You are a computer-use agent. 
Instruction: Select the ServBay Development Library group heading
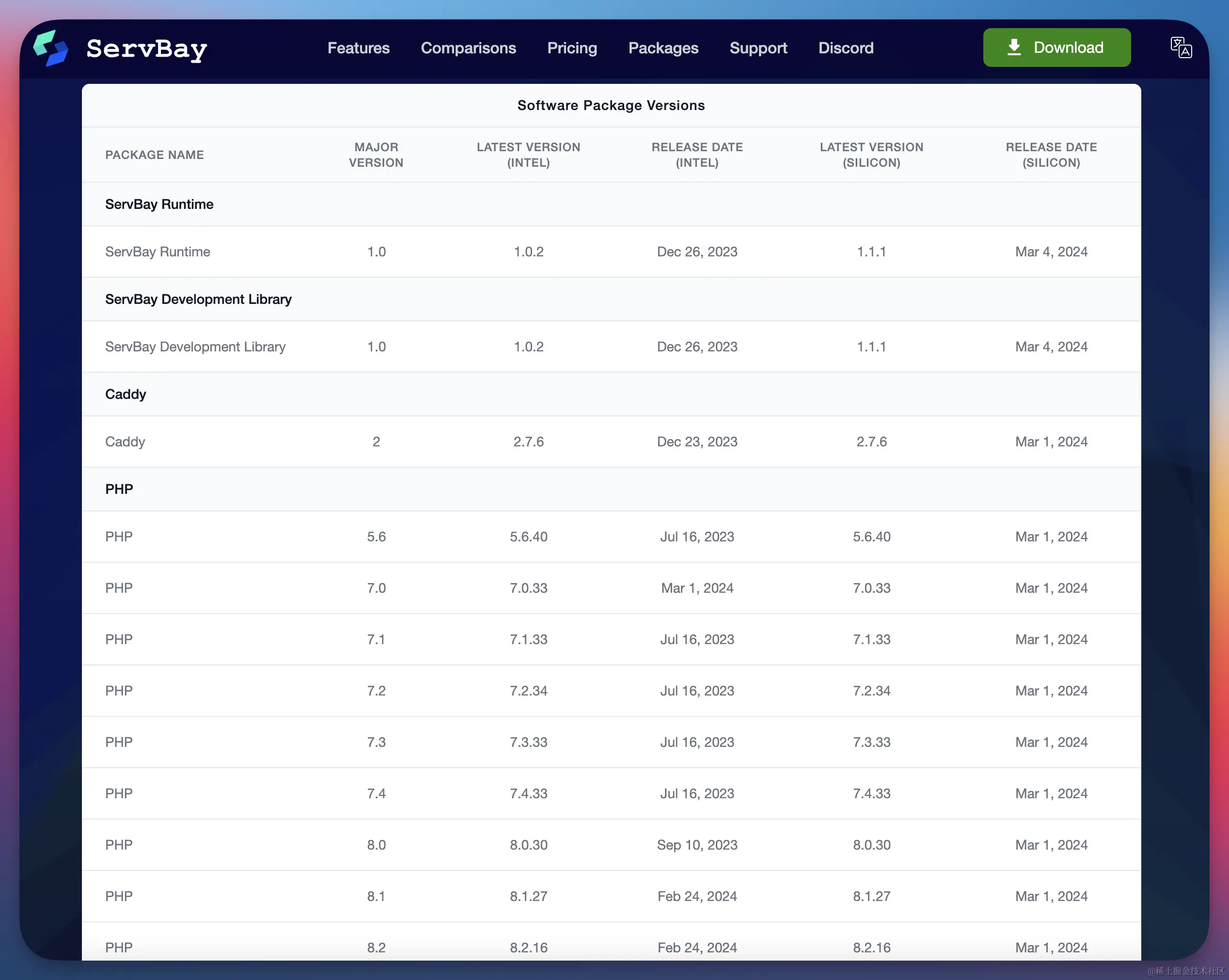click(198, 300)
